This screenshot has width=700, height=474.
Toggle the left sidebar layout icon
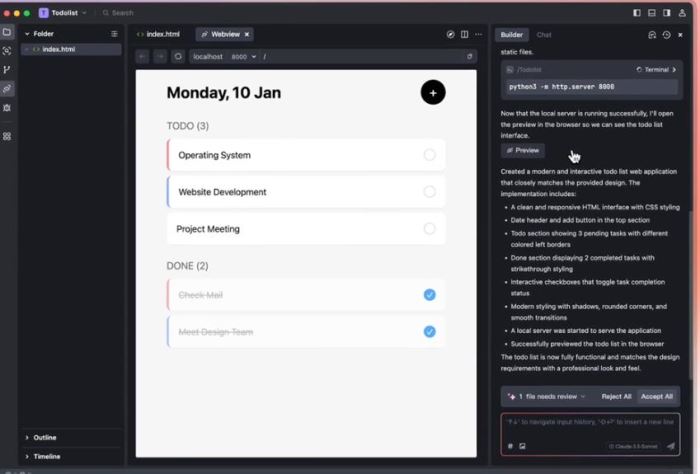637,13
